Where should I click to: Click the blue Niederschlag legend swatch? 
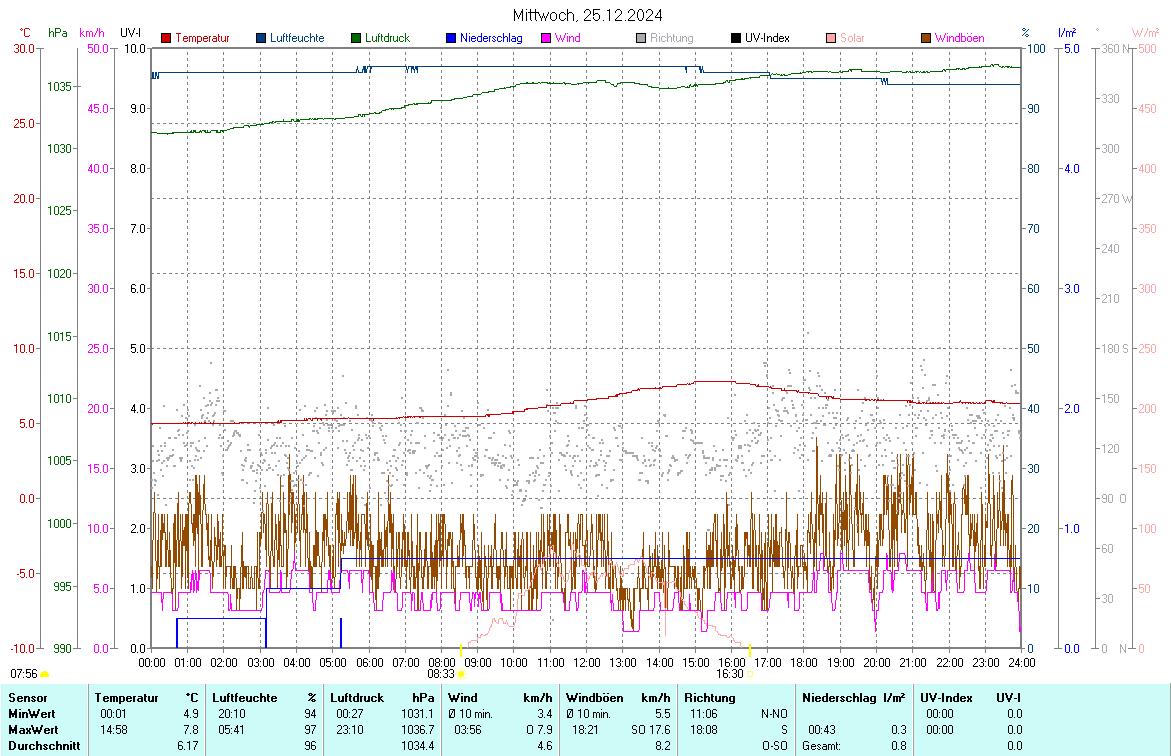pos(451,38)
